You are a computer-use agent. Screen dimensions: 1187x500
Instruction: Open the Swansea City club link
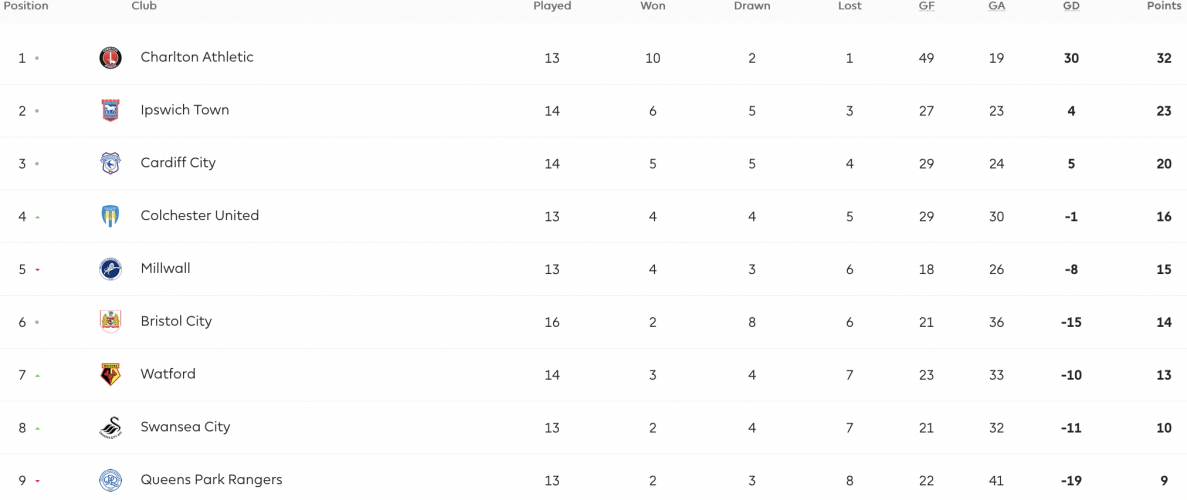(185, 427)
